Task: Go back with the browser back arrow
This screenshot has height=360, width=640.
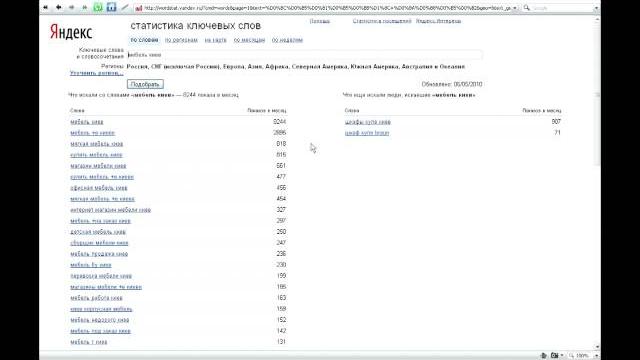Action: [x=58, y=7]
